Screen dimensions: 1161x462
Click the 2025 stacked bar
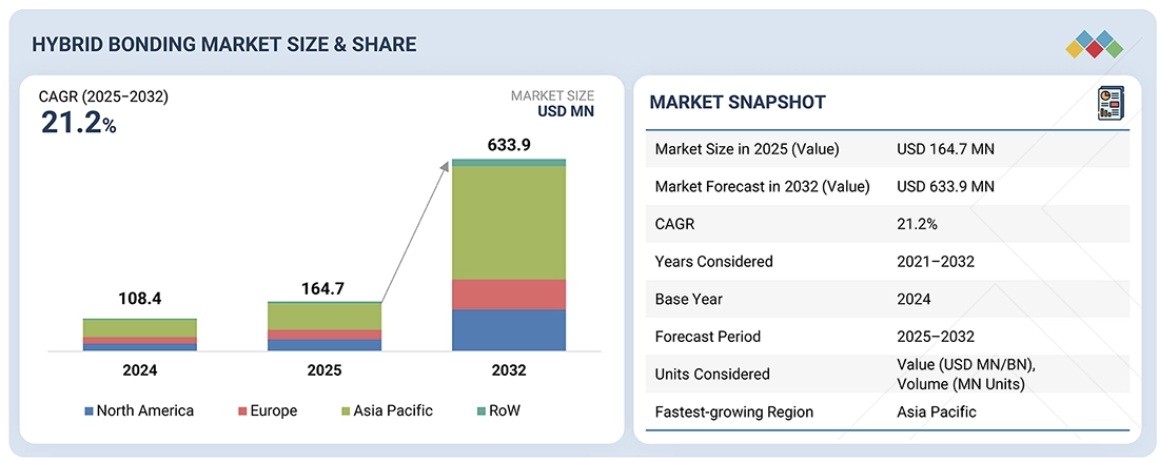[x=324, y=326]
